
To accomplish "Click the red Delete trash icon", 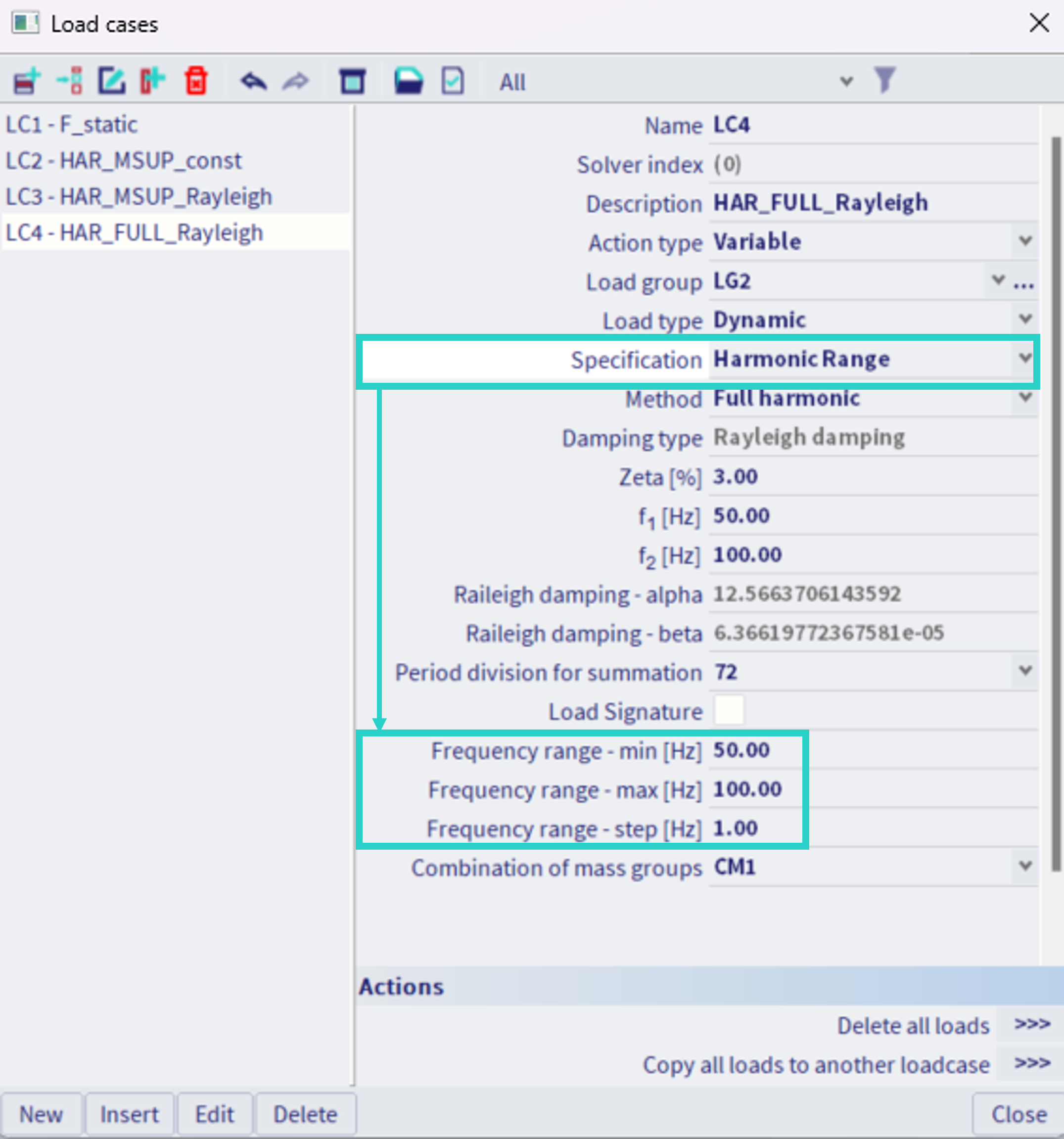I will (195, 80).
